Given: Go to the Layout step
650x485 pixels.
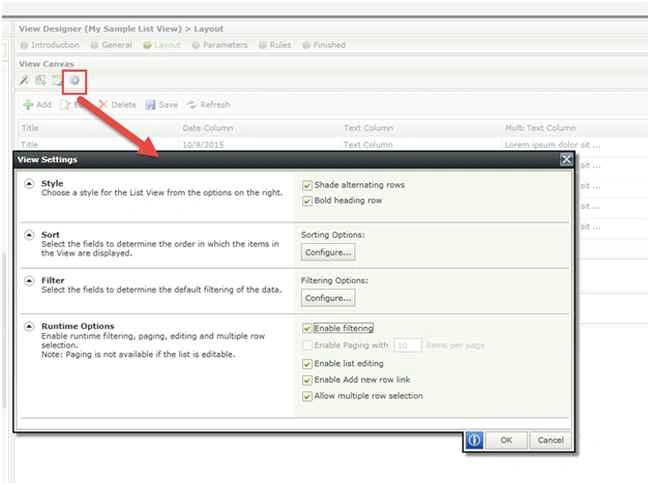Looking at the screenshot, I should (162, 45).
